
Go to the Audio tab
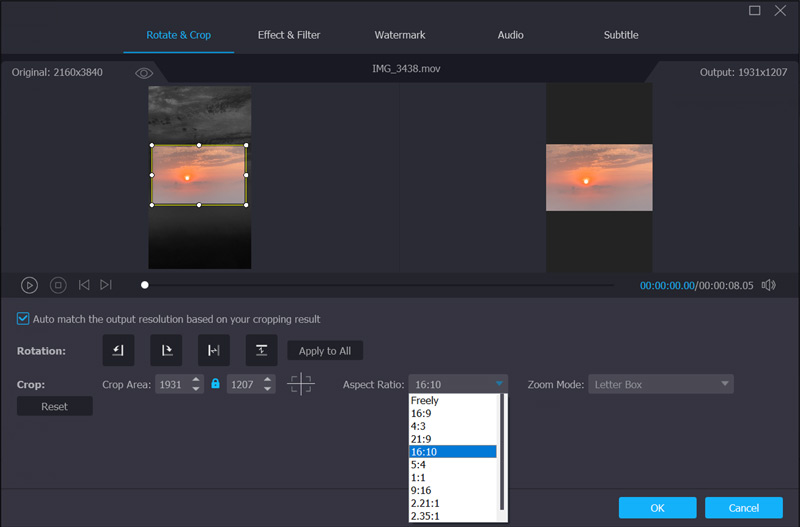(x=511, y=35)
